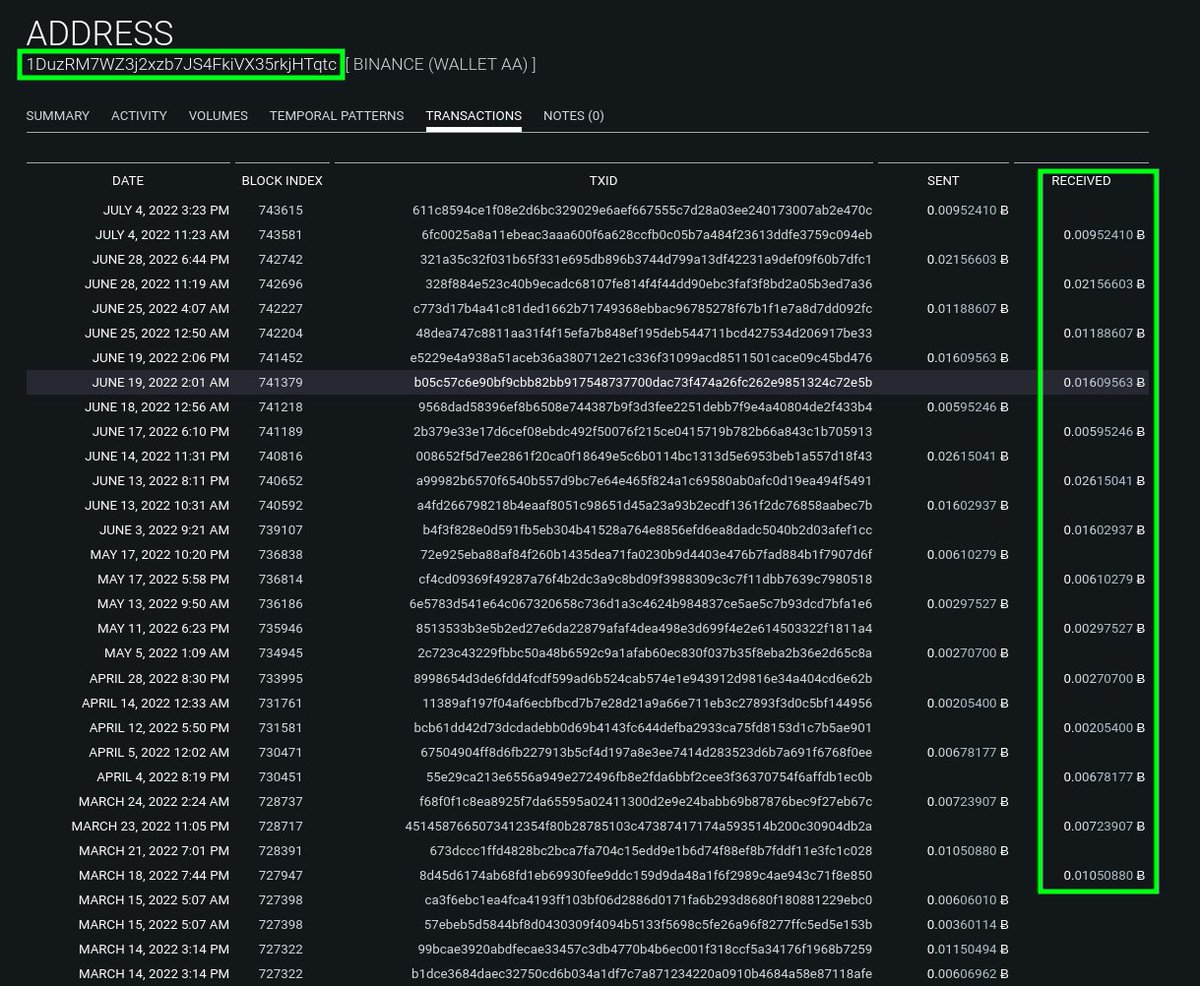The height and width of the screenshot is (986, 1200).
Task: Click block index 727947
Action: 280,875
